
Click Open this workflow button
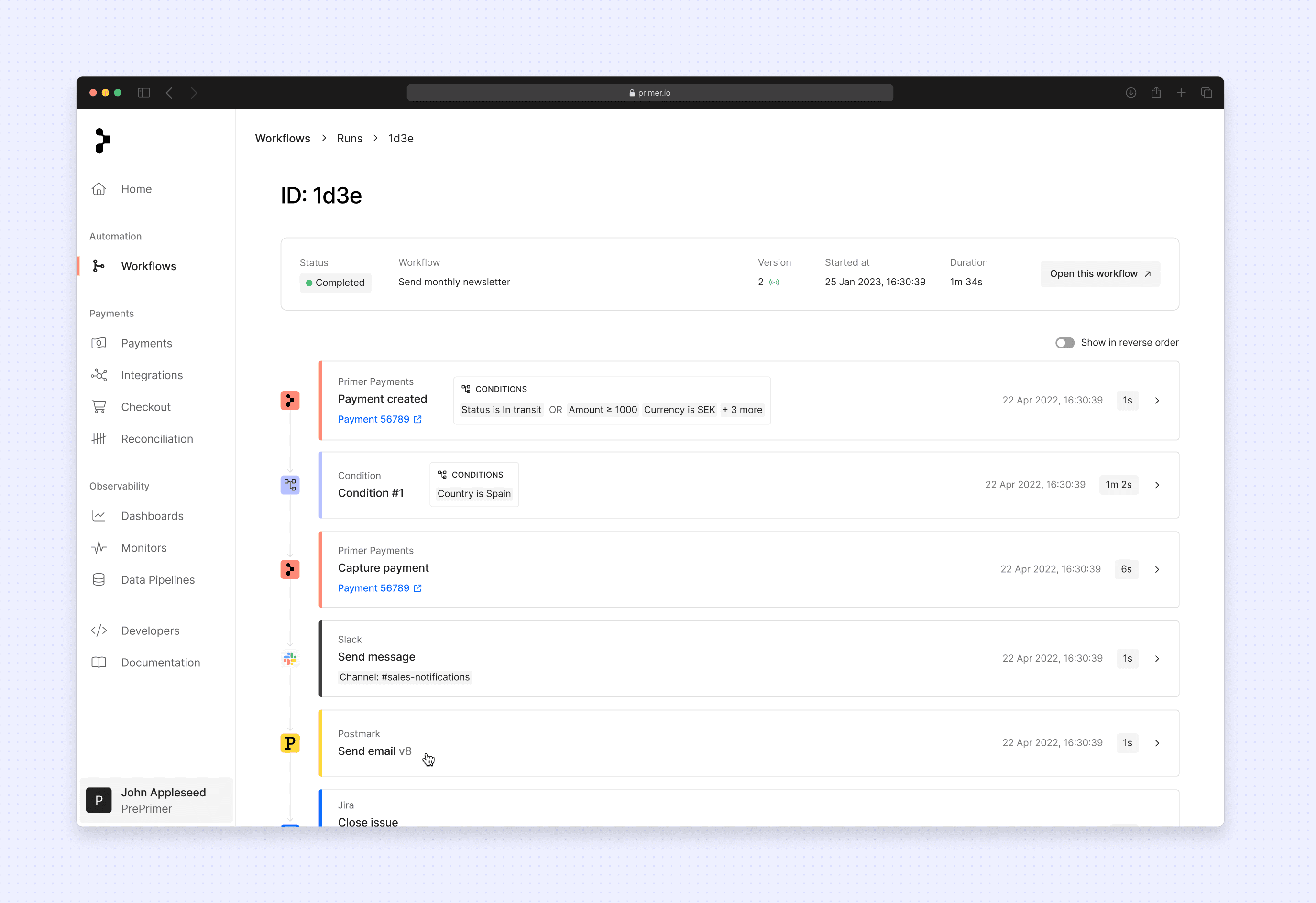click(1100, 274)
